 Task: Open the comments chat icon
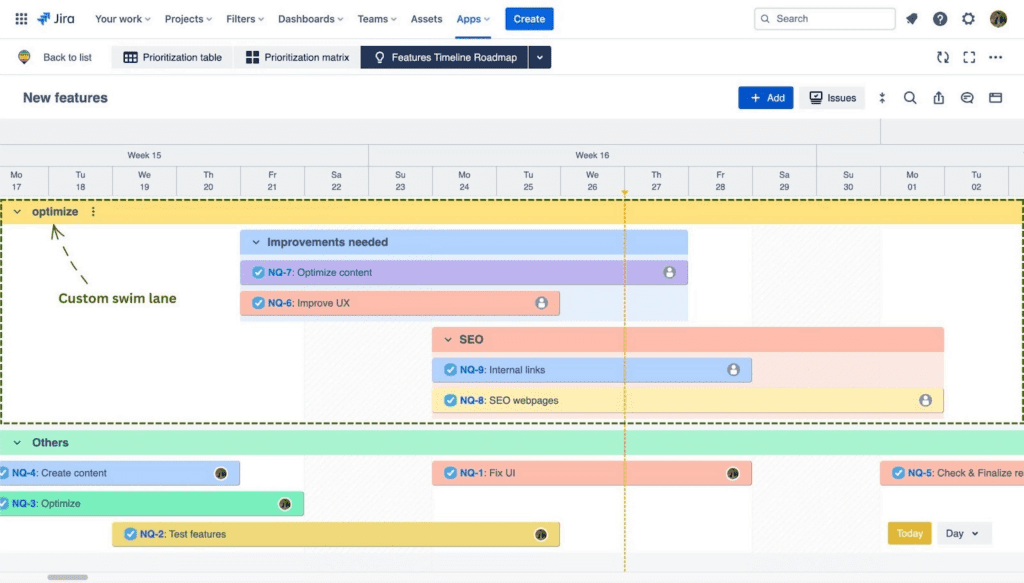coord(967,98)
